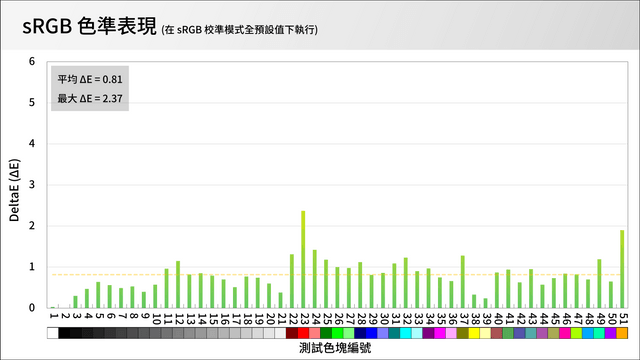The height and width of the screenshot is (360, 640).
Task: Select the light pink swatch under patch 36
Action: (x=451, y=333)
